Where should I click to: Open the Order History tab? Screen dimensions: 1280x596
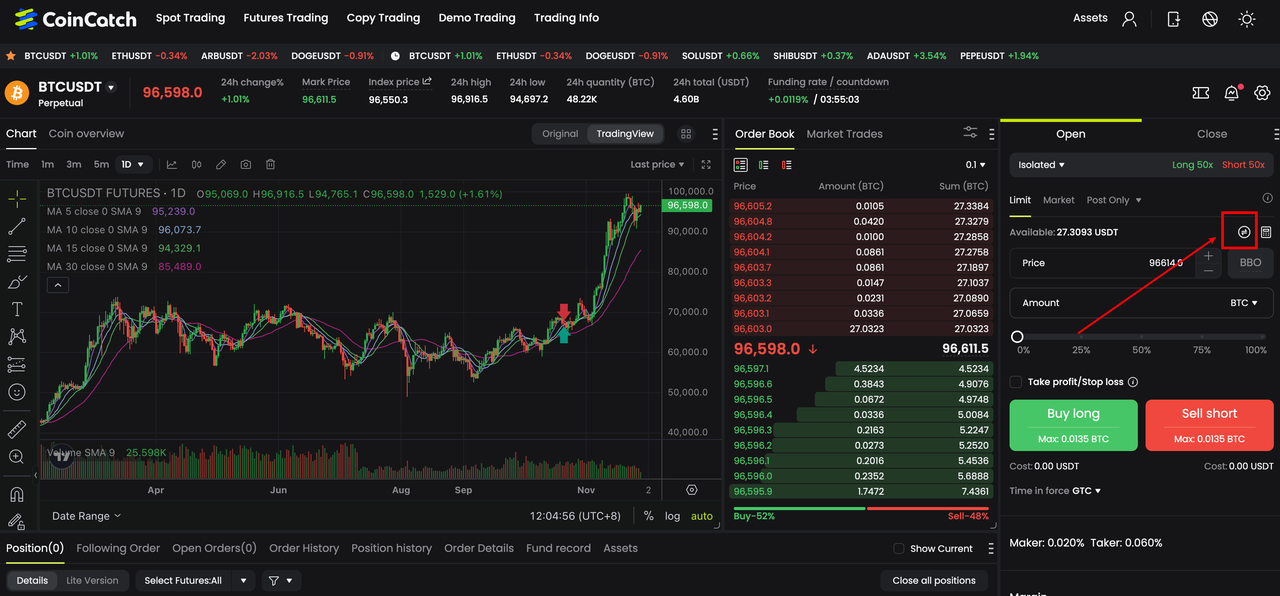(304, 548)
